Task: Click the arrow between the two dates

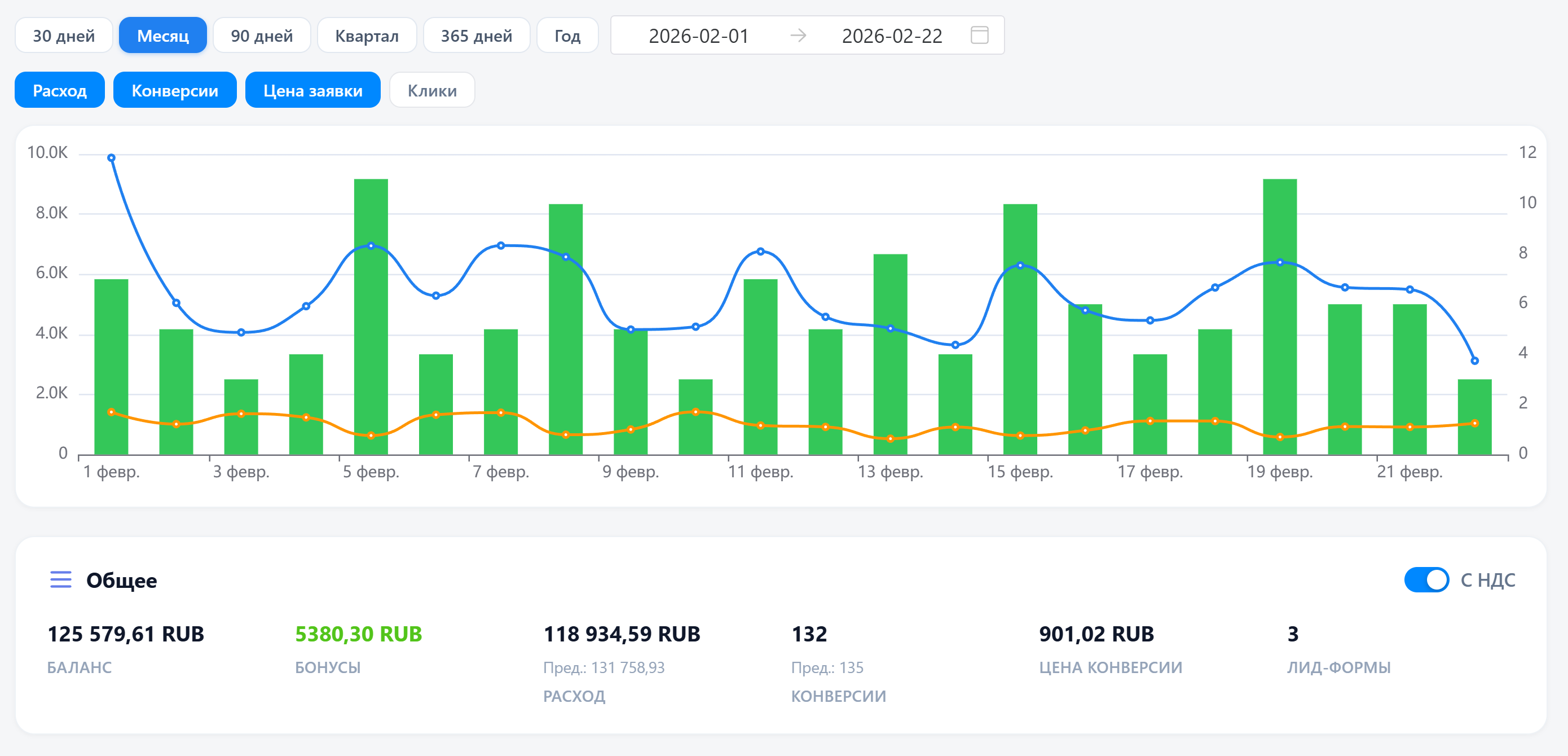Action: pos(798,36)
